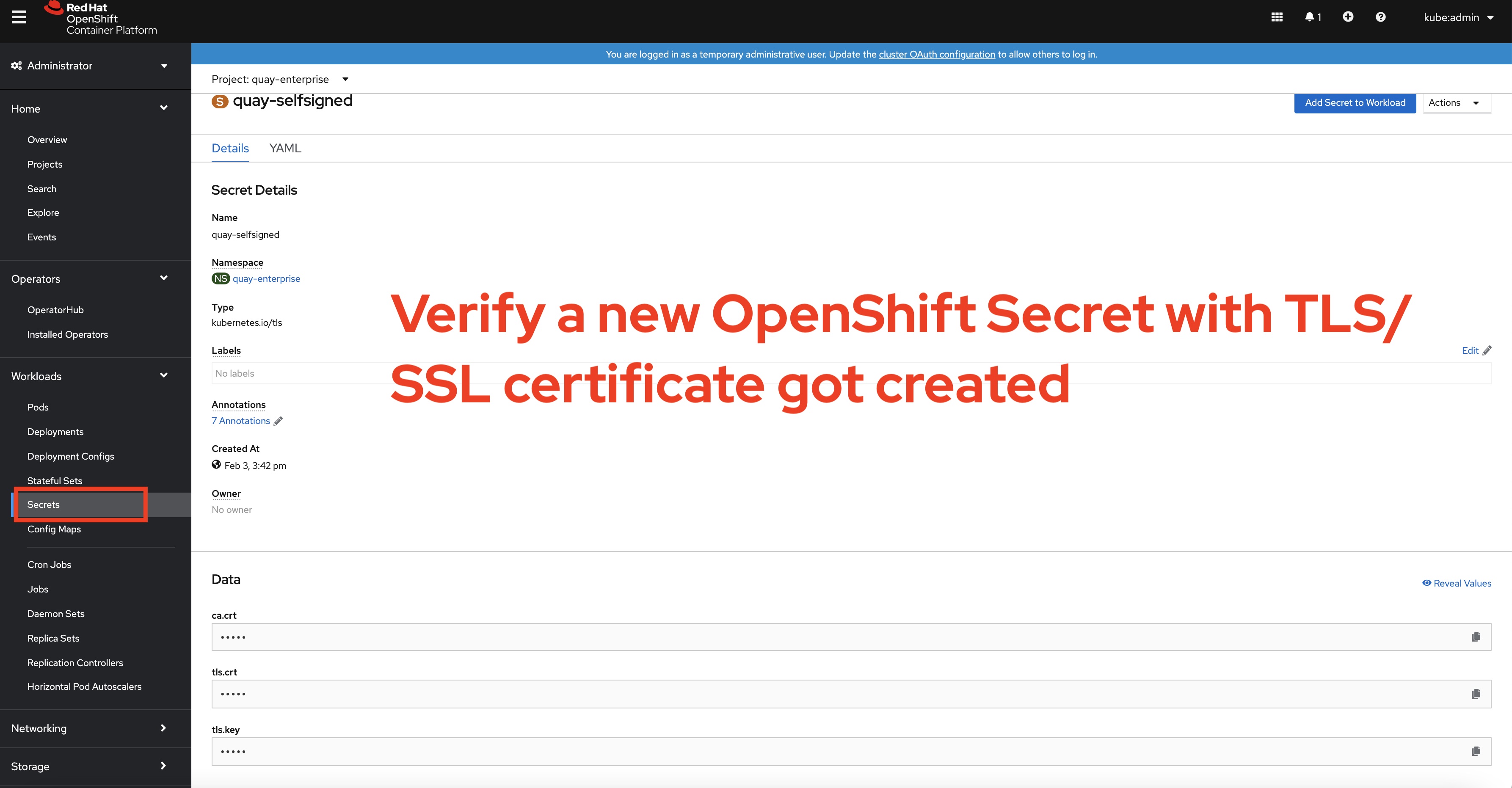Open Explore in the sidebar
Screen dimensions: 1512x788
43,212
